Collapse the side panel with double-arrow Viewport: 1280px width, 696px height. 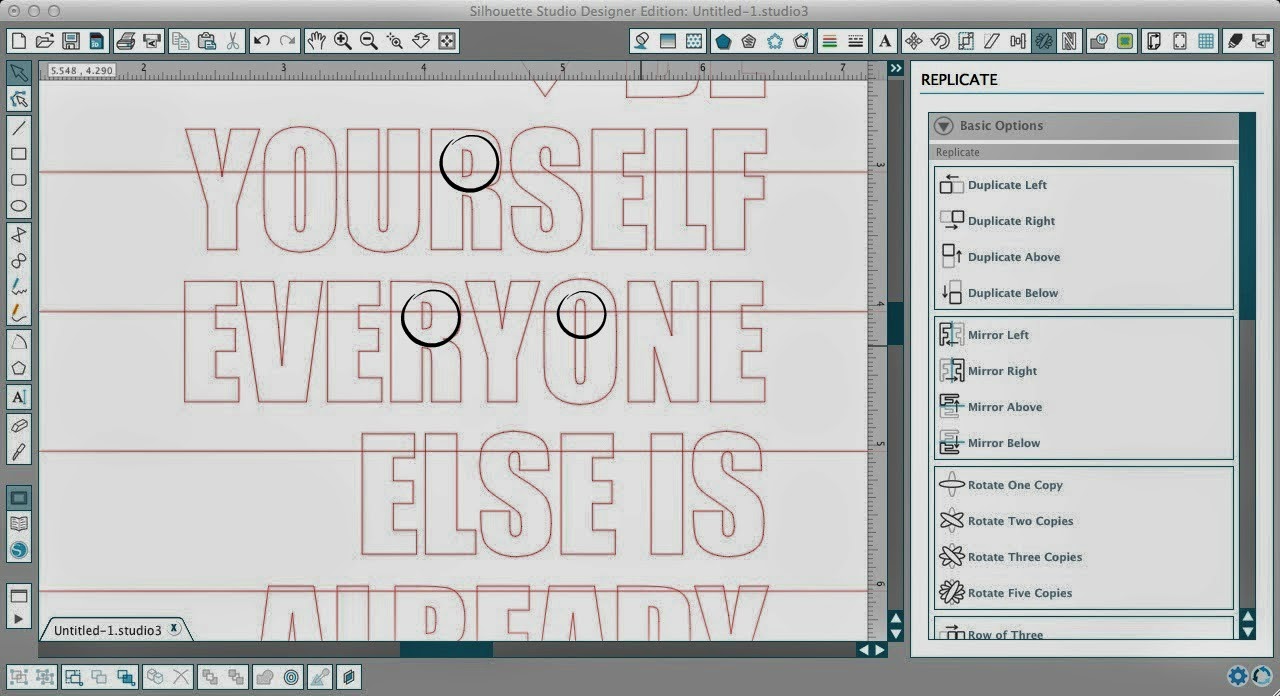click(895, 68)
